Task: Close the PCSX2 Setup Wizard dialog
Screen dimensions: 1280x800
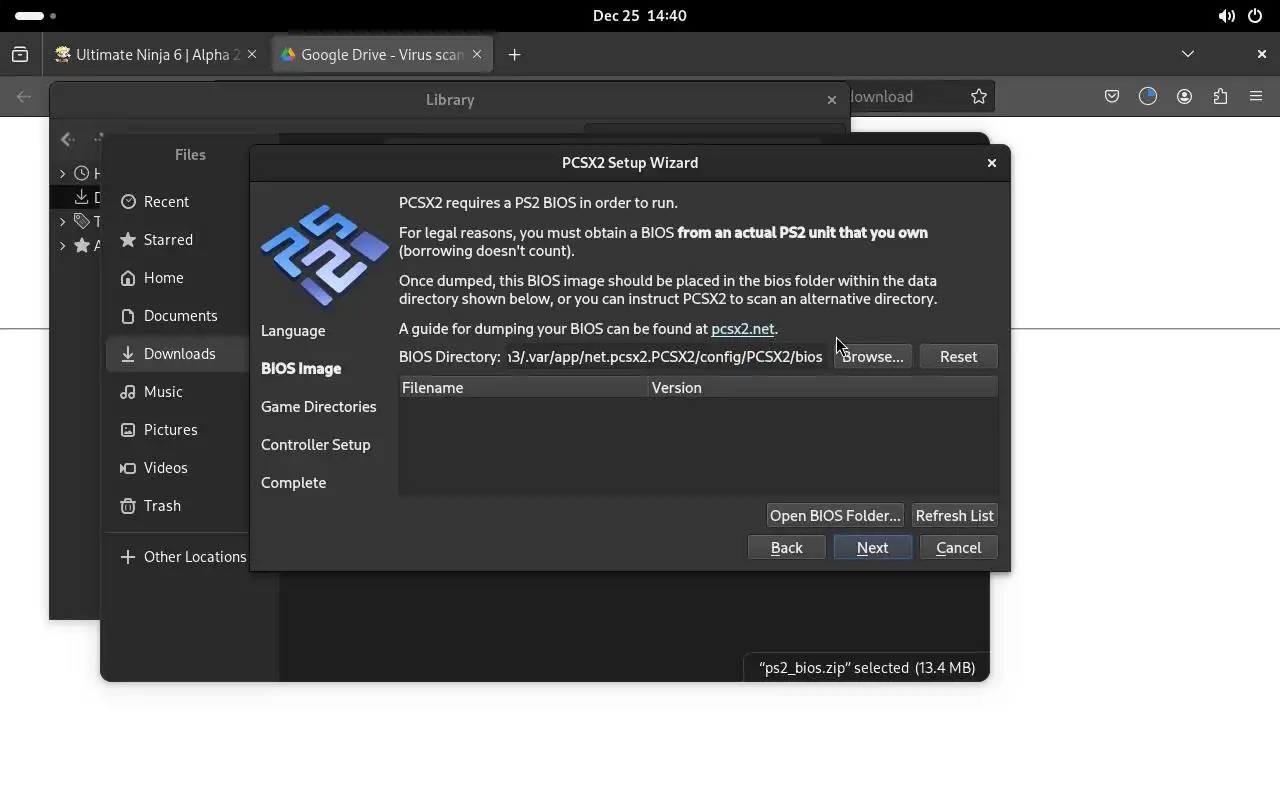Action: (992, 163)
